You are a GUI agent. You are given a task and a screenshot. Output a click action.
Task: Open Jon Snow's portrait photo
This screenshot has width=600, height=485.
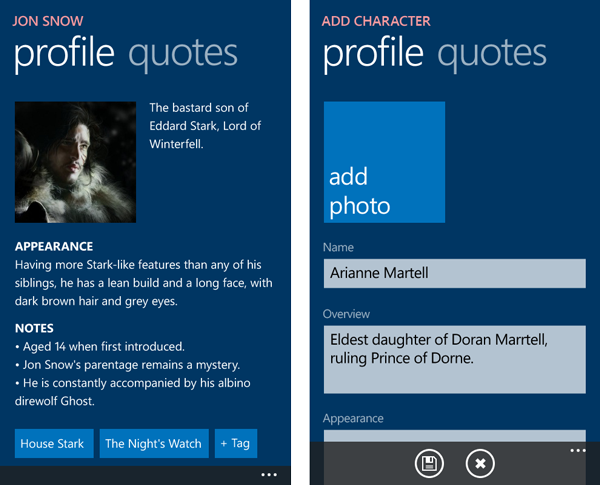(x=75, y=162)
